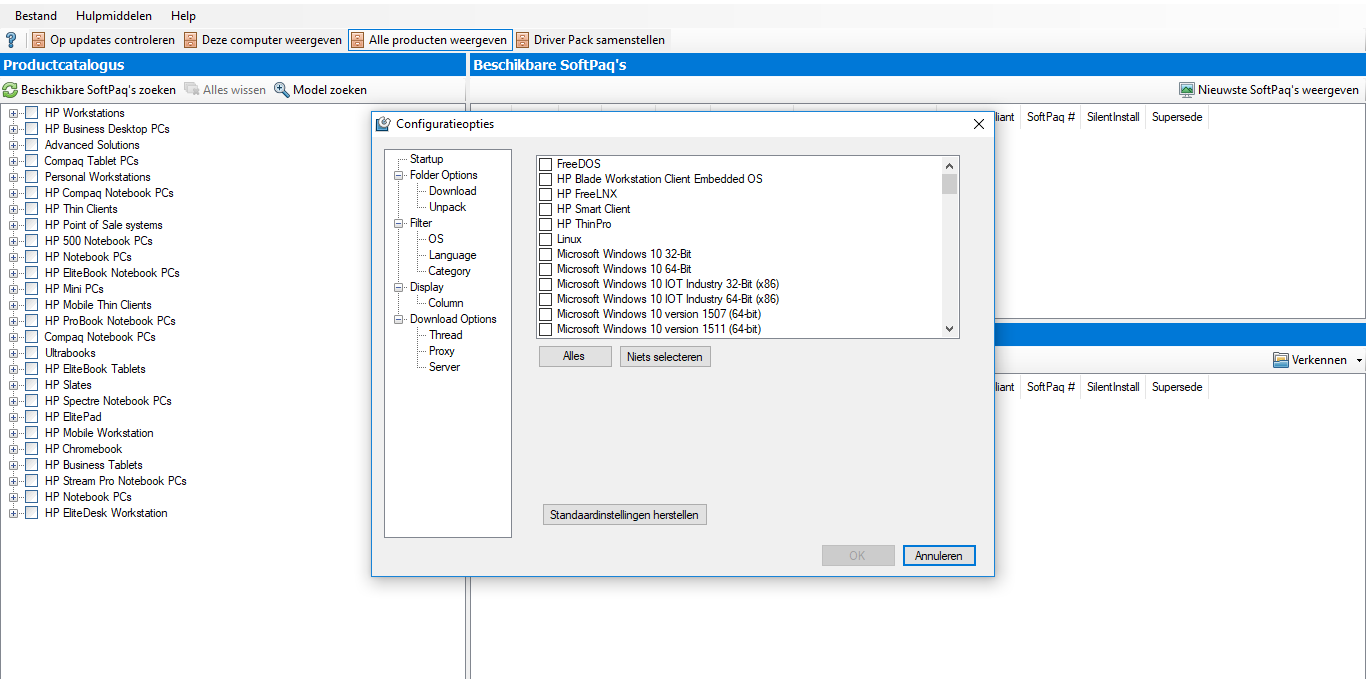1366x679 pixels.
Task: Select Unpack in options tree
Action: click(447, 207)
